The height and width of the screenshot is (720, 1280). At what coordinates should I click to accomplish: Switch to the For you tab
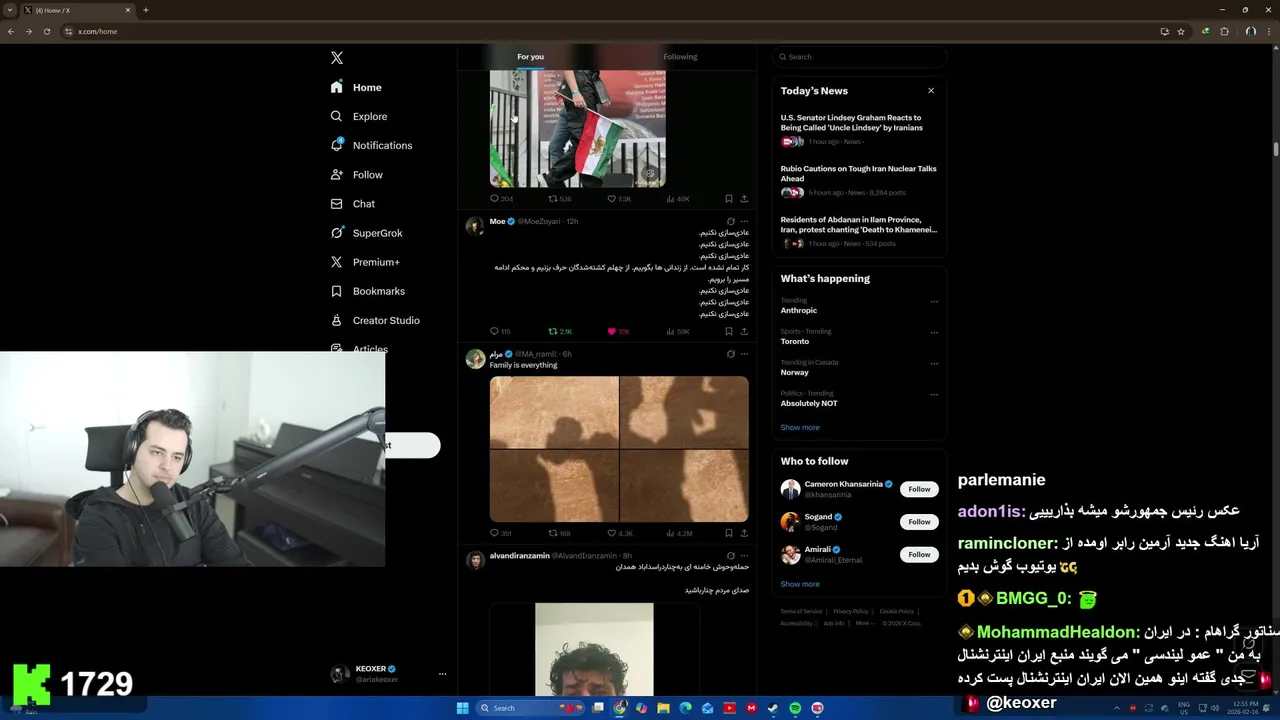pos(531,57)
